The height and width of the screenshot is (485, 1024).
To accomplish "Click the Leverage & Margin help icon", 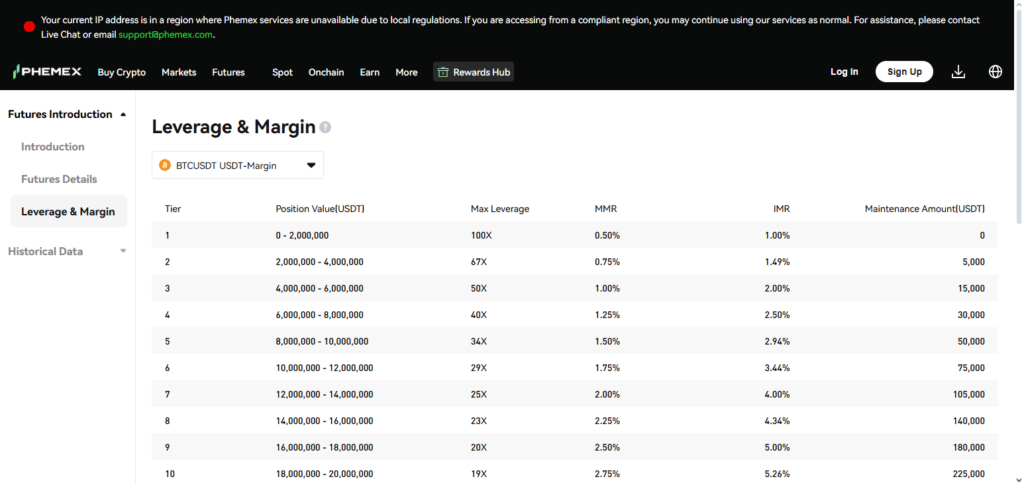I will coord(325,128).
